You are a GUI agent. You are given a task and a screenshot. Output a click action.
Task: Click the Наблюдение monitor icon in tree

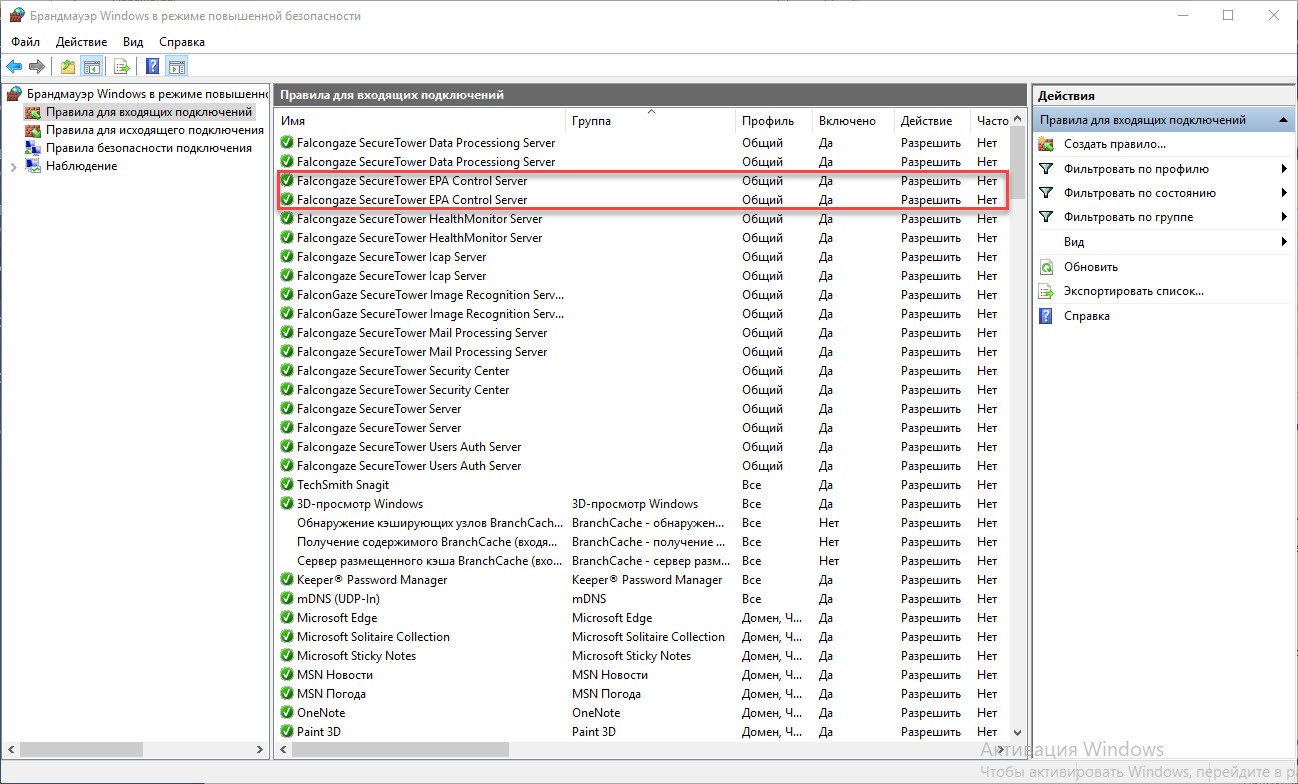(x=33, y=166)
